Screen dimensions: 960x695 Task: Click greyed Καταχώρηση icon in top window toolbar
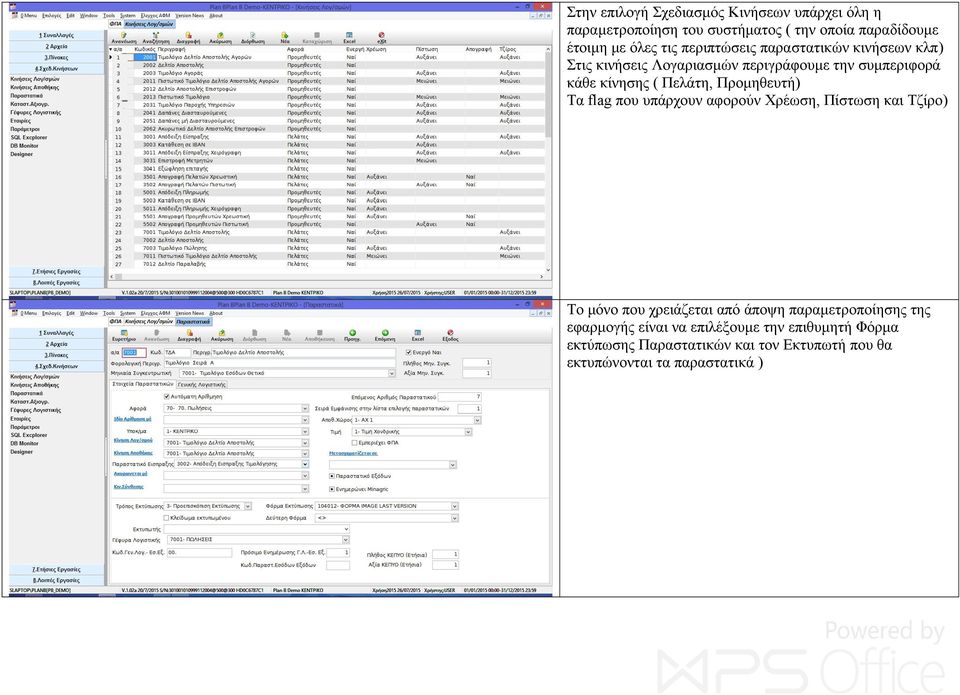pos(317,36)
